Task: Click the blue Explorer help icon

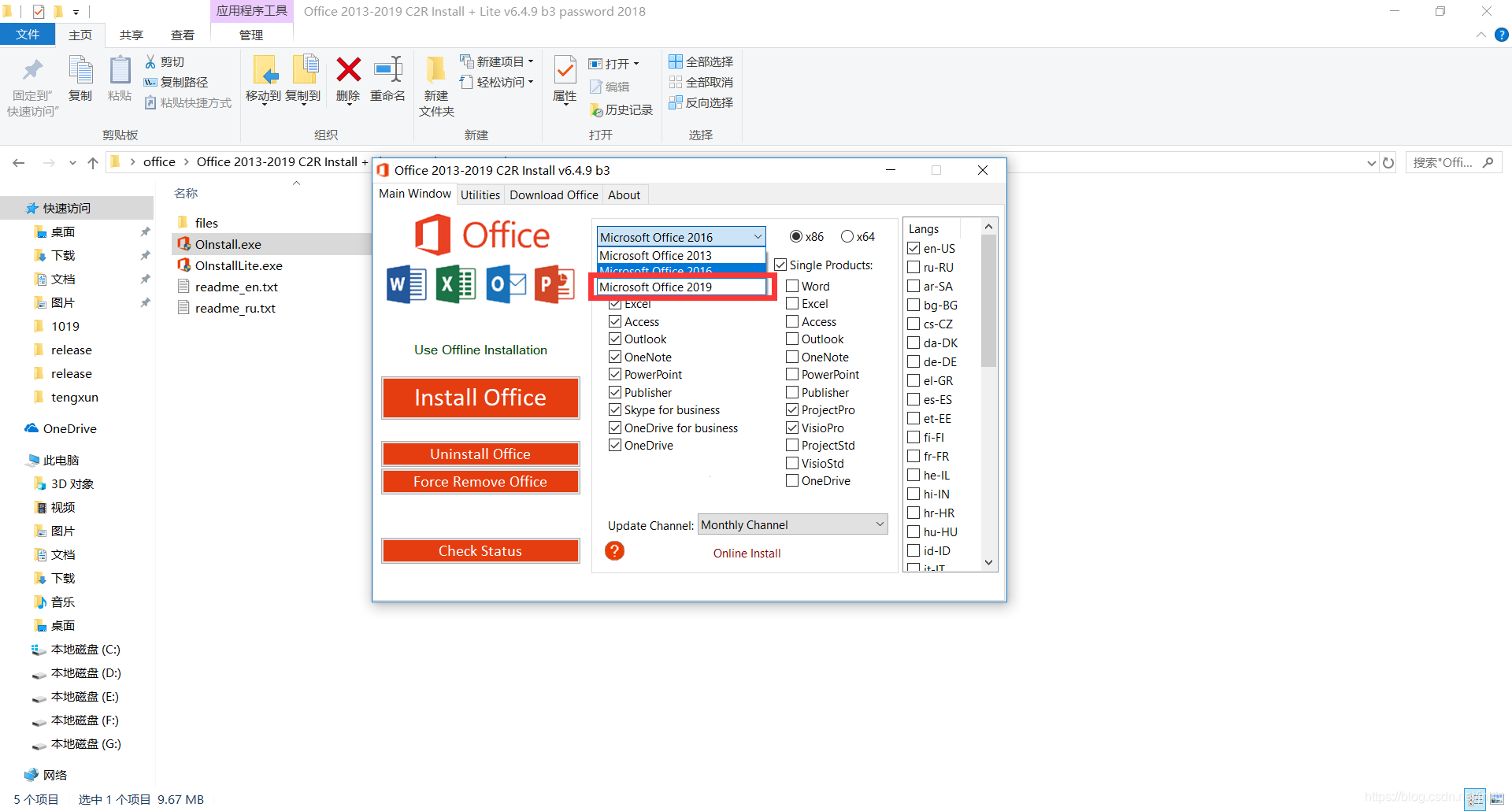Action: pos(1502,35)
